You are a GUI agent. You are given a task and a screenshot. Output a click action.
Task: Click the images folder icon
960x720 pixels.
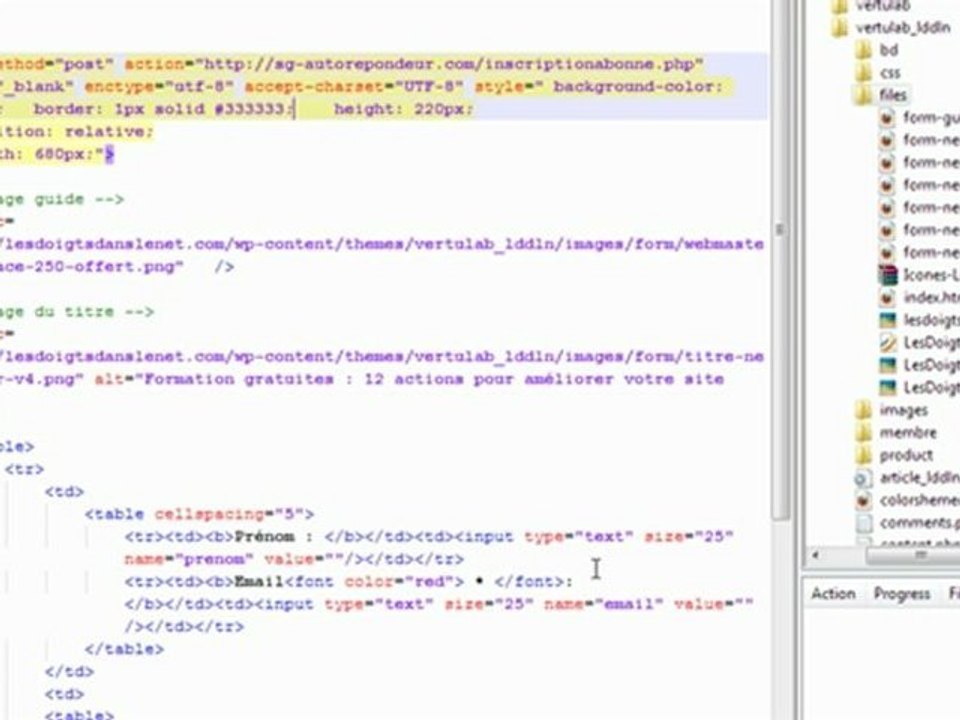864,410
